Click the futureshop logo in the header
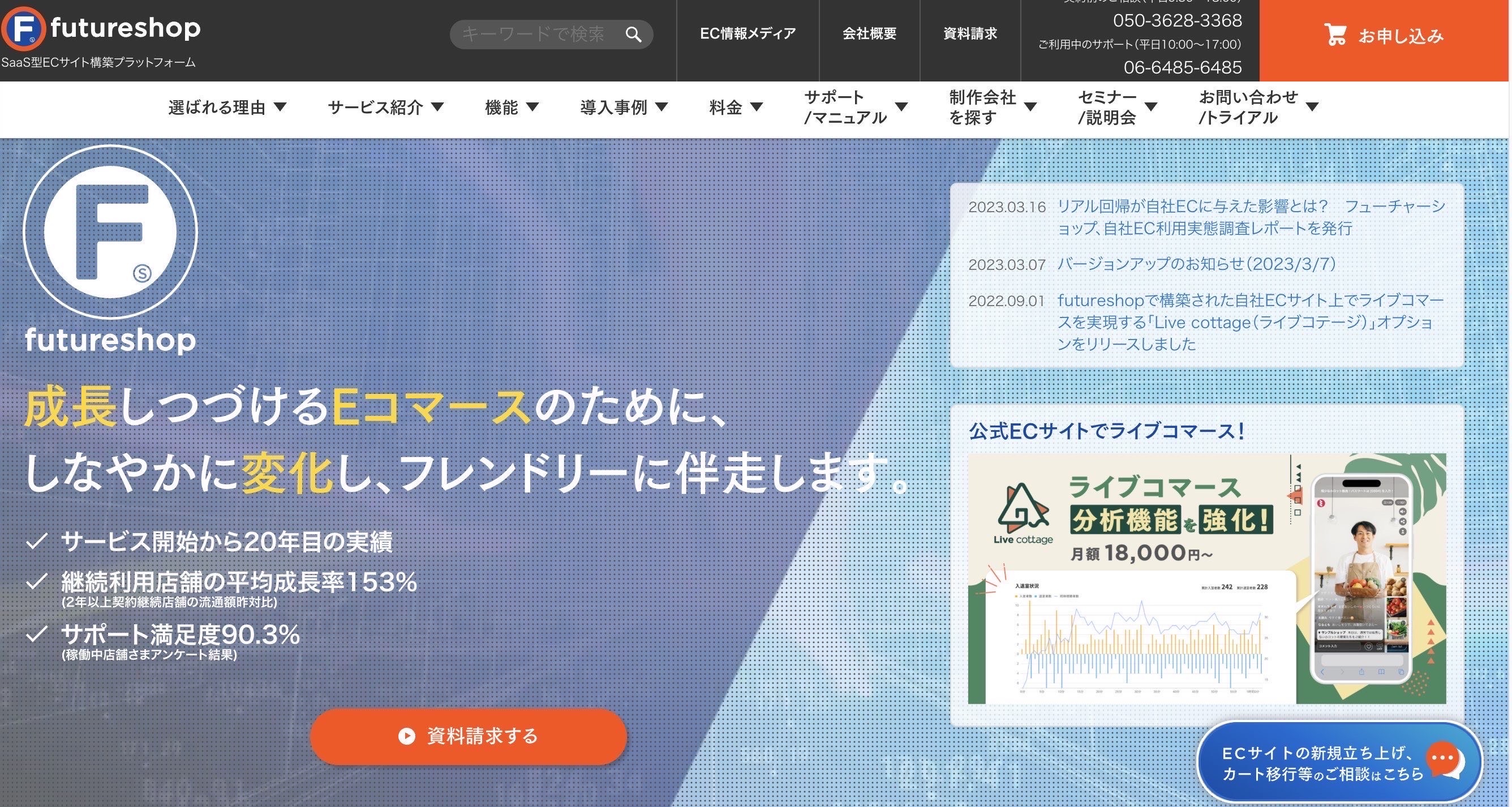This screenshot has width=1512, height=807. click(101, 28)
